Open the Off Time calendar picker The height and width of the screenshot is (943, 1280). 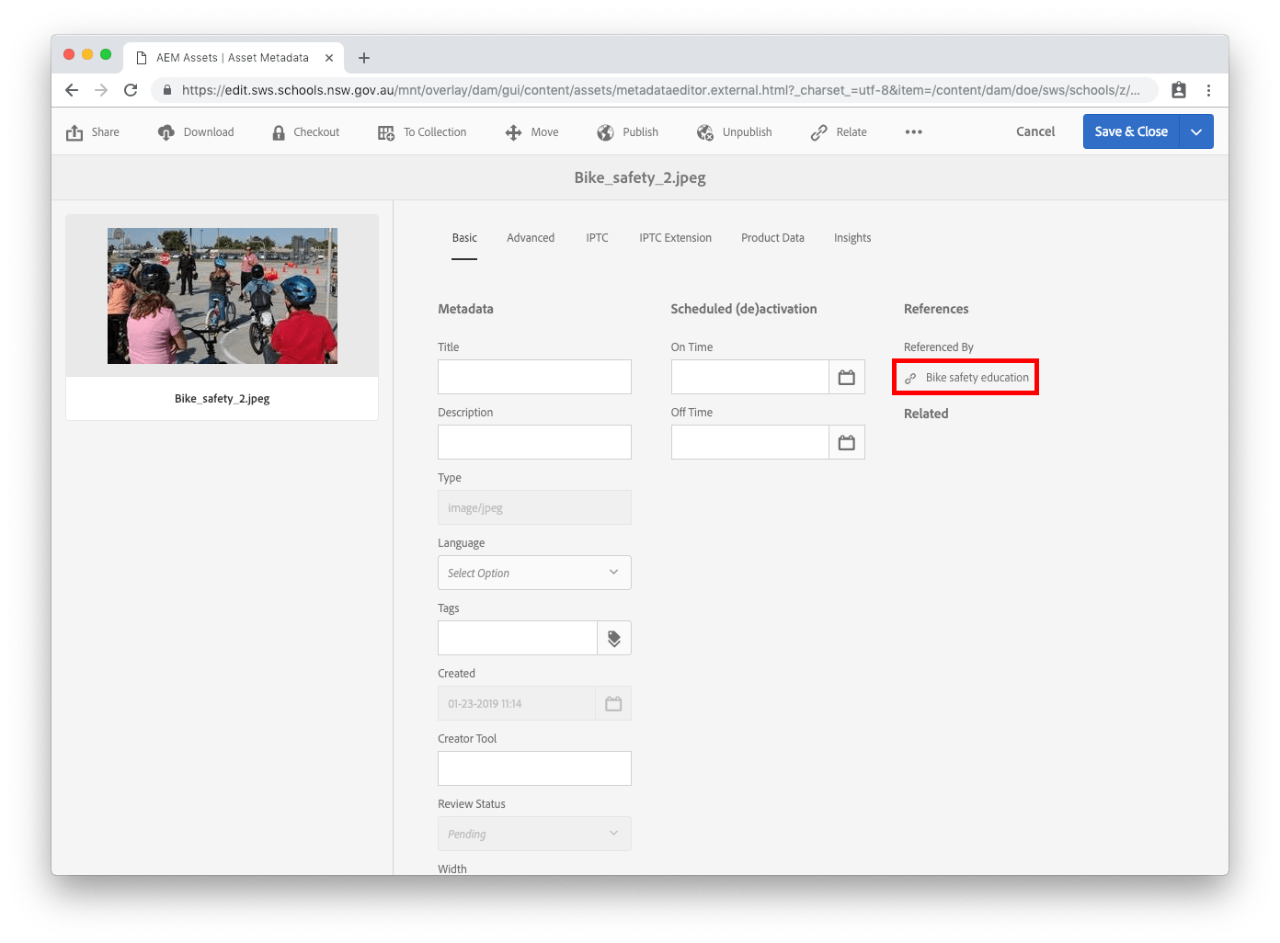click(x=847, y=442)
